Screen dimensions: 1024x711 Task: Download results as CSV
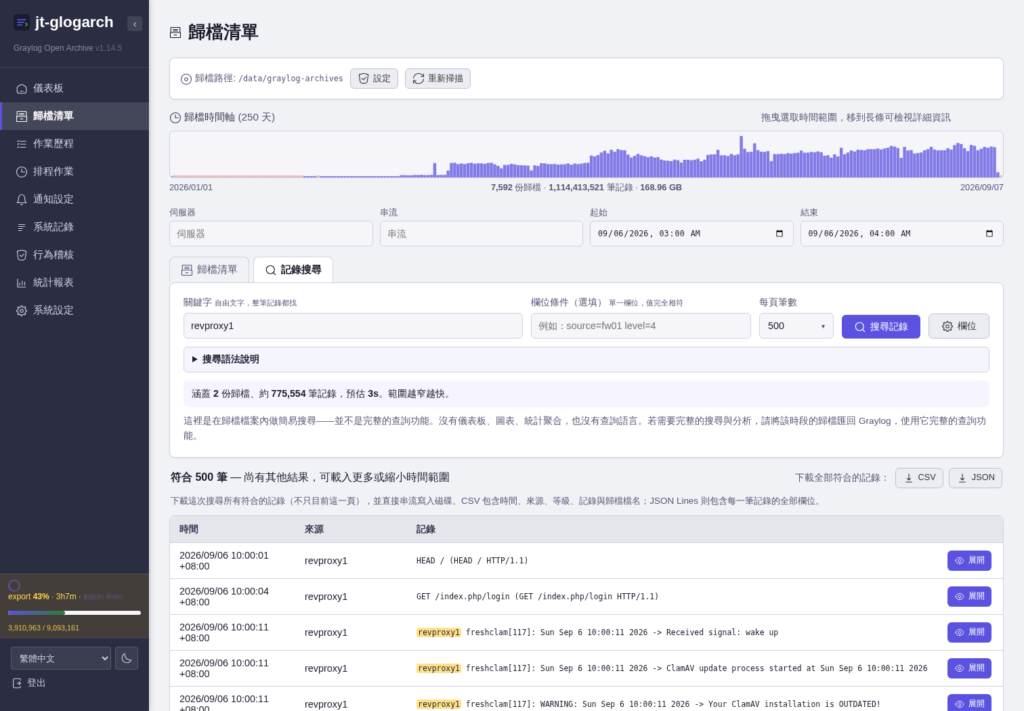(919, 478)
